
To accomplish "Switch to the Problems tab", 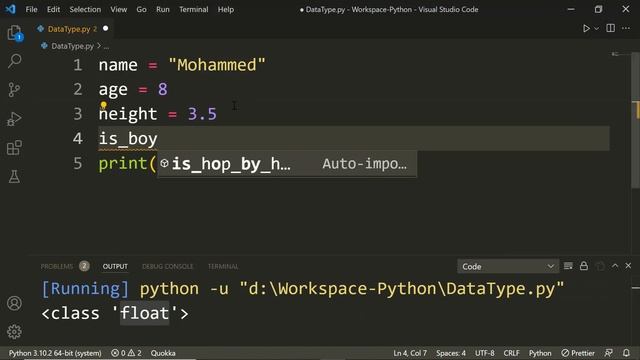I will (57, 267).
